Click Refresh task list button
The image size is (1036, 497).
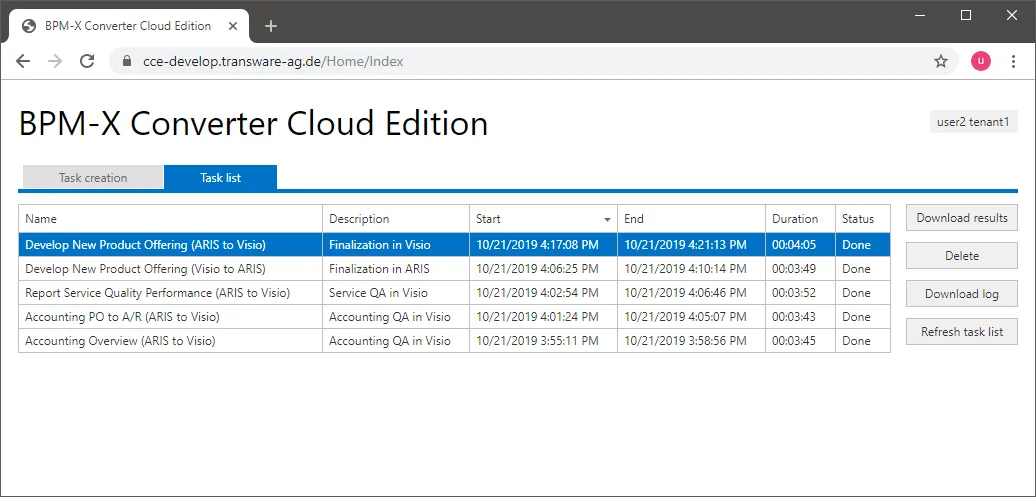(961, 332)
